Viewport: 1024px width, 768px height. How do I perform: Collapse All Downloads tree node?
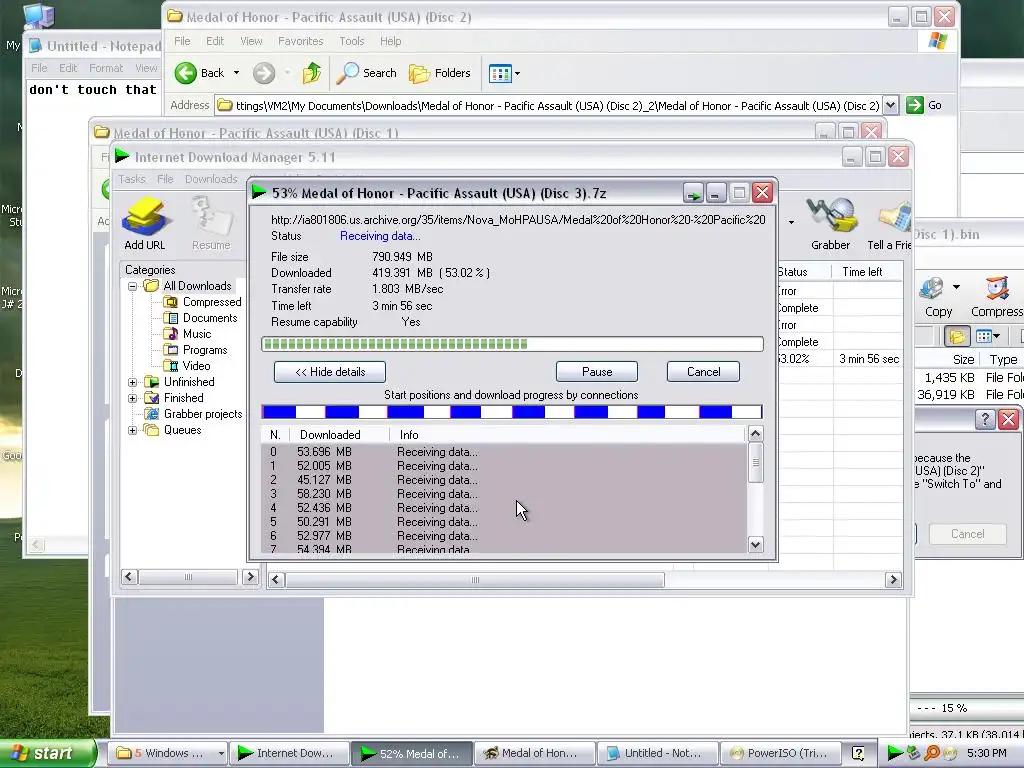click(133, 286)
